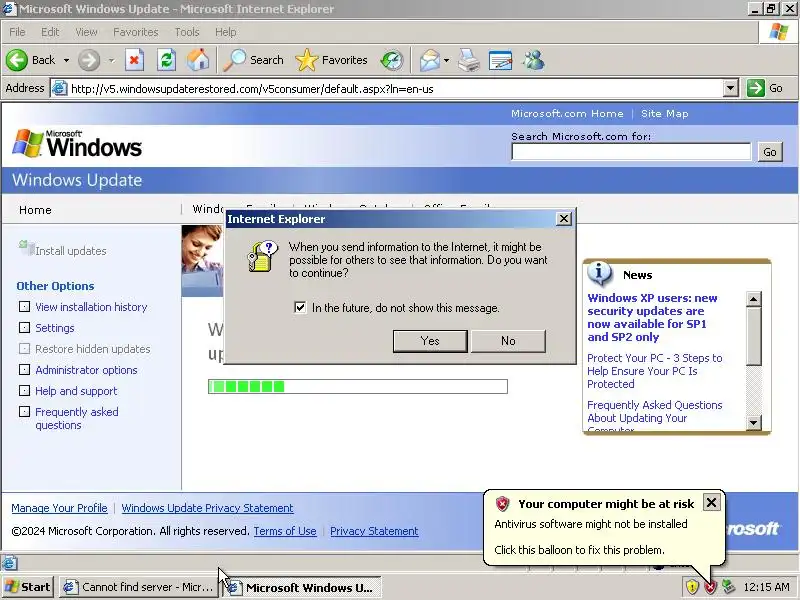Click the Mail envelope toolbar icon

coord(429,60)
